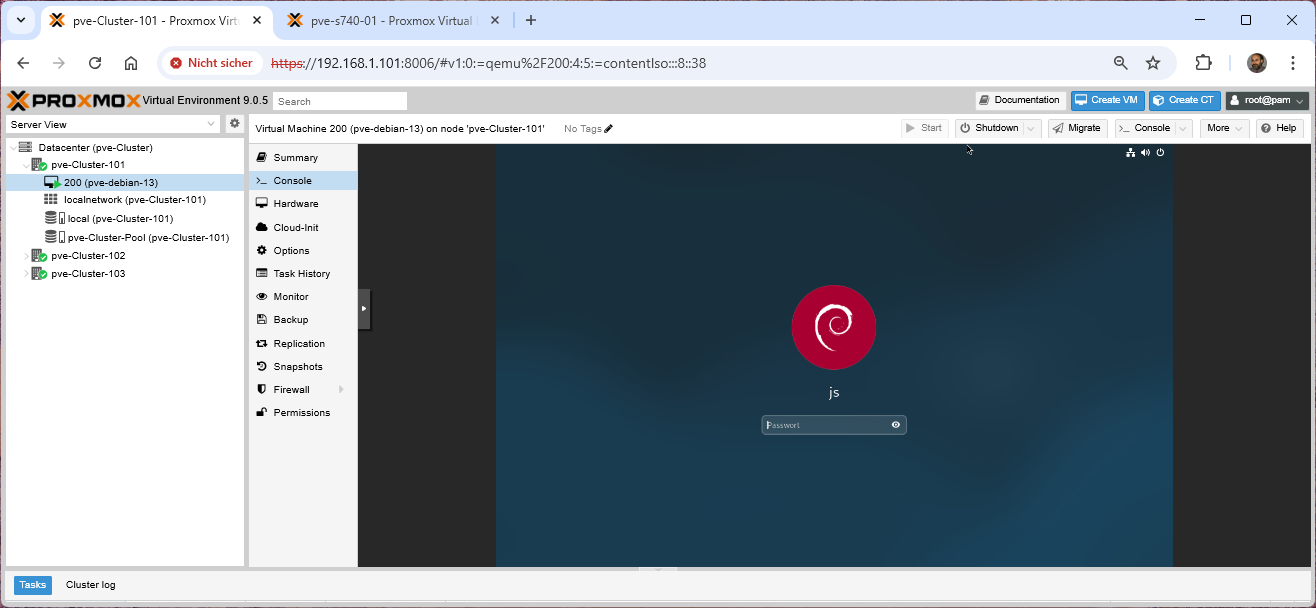The image size is (1316, 608).
Task: Click the Create VM button
Action: click(1106, 100)
